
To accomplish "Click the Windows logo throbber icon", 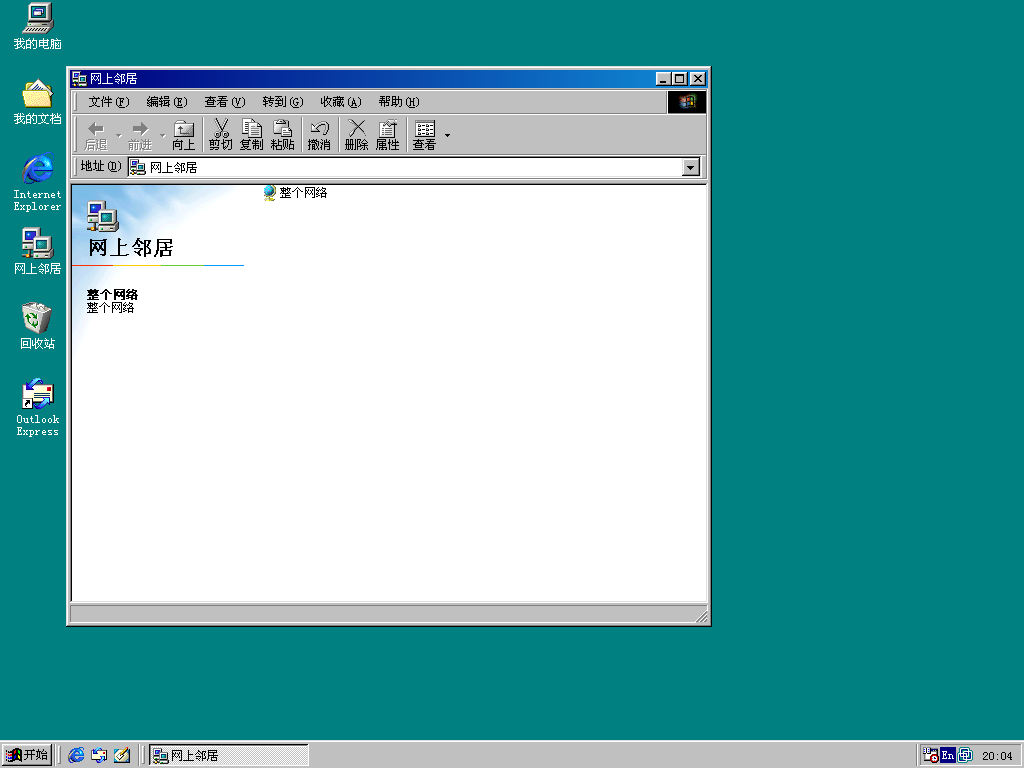I will click(x=686, y=102).
